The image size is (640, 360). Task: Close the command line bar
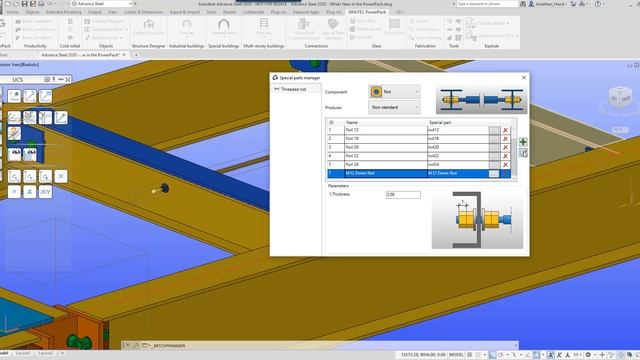click(127, 345)
